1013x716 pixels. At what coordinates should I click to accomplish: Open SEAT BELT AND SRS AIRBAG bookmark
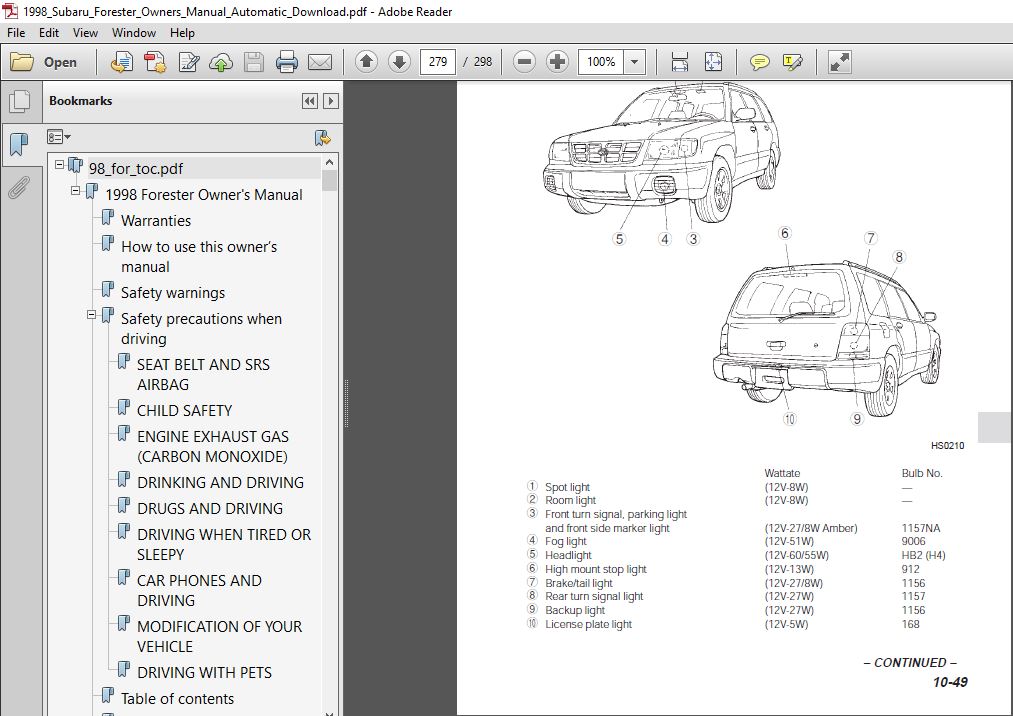click(x=204, y=374)
